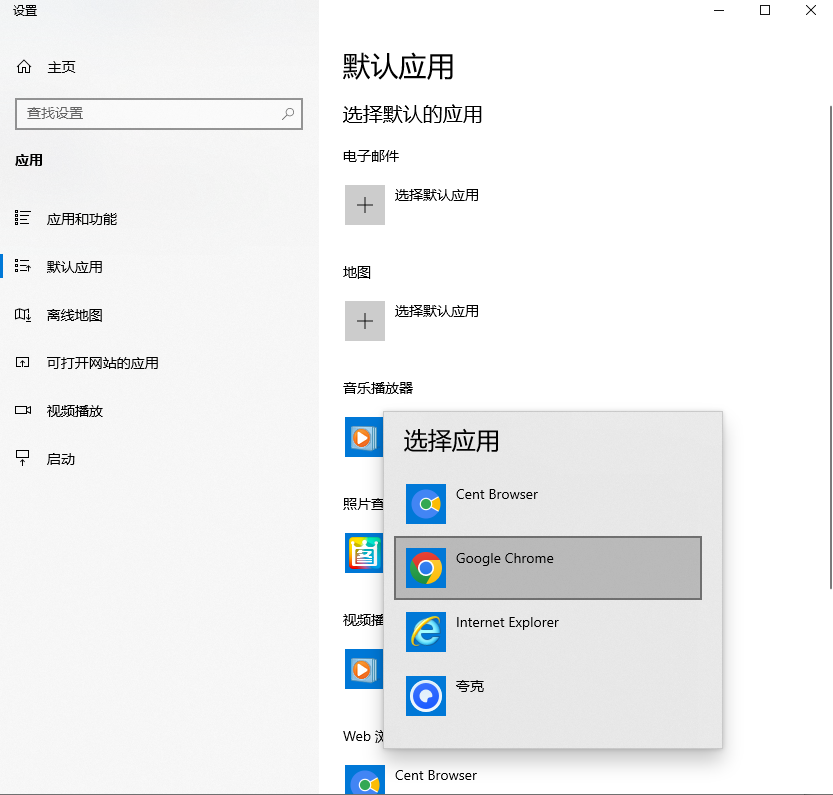Screen dimensions: 833x795
Task: Click 选择默认应用 text under 地图
Action: tap(437, 311)
